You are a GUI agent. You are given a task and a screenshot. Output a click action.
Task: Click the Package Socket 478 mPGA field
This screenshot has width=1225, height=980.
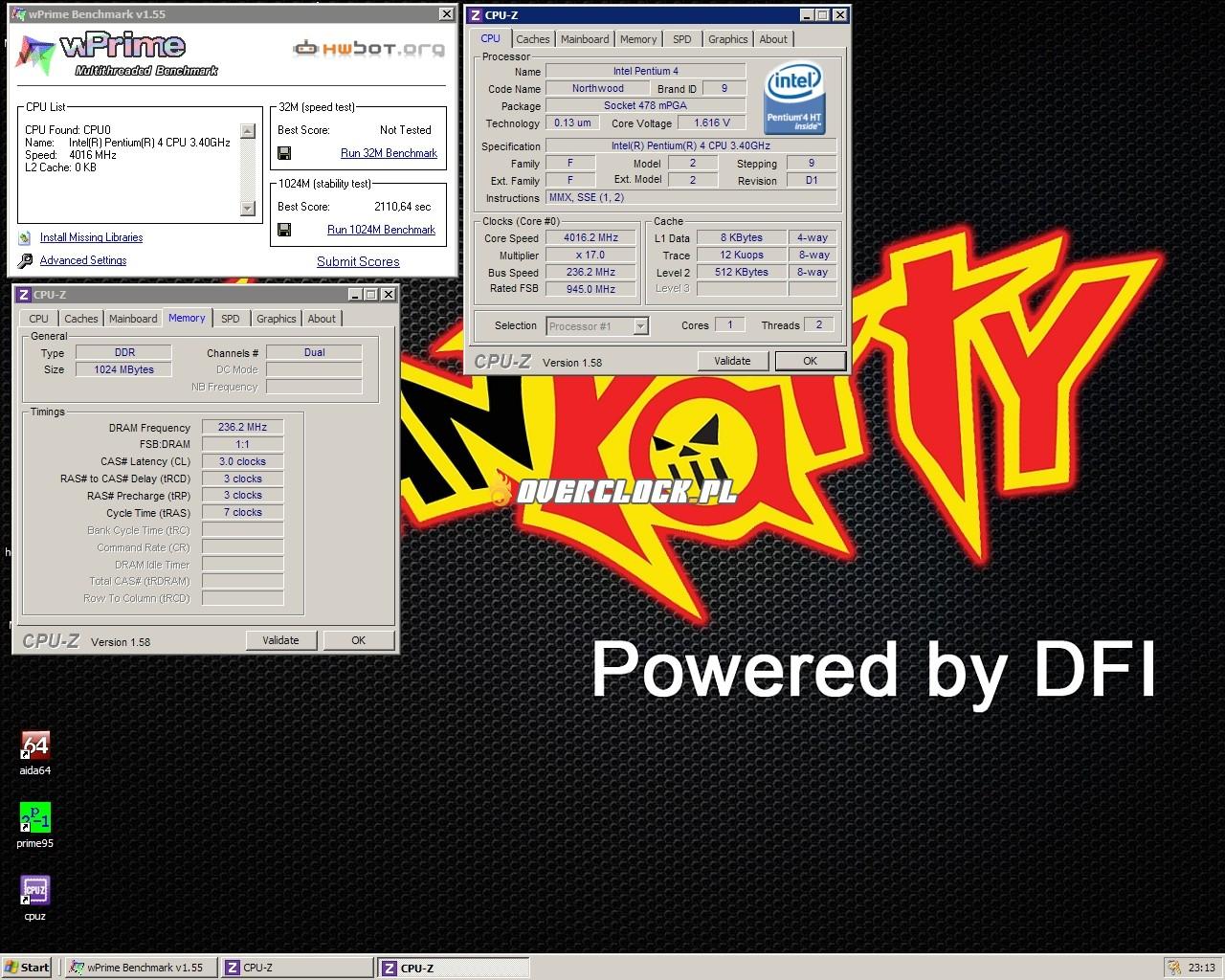click(645, 105)
